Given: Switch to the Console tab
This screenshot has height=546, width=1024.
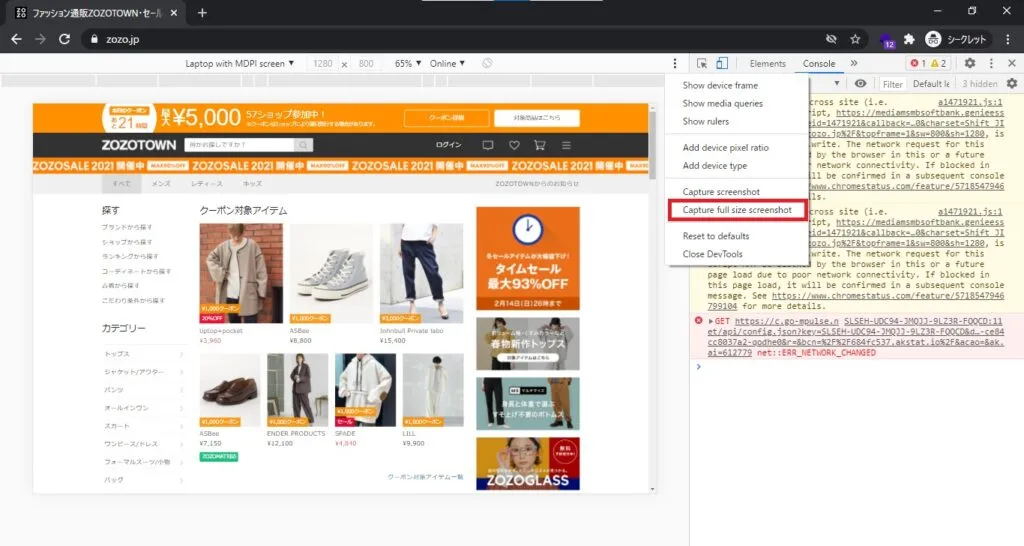Looking at the screenshot, I should click(819, 63).
